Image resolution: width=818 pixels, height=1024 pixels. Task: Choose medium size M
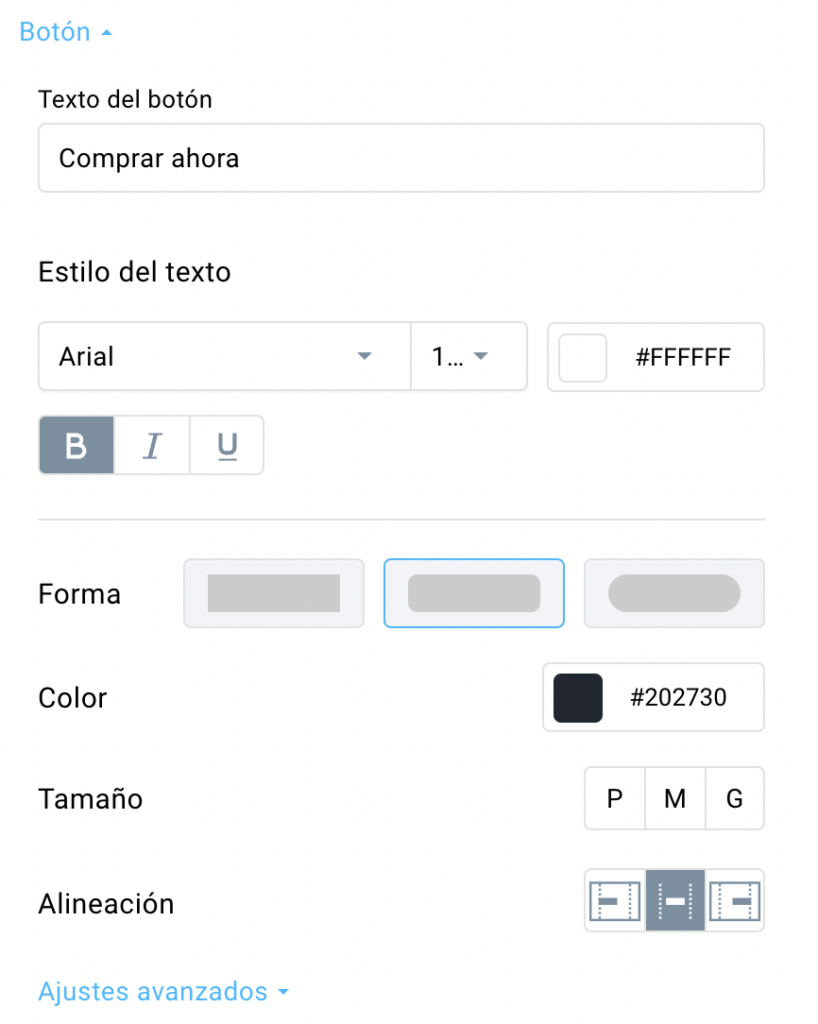click(675, 798)
